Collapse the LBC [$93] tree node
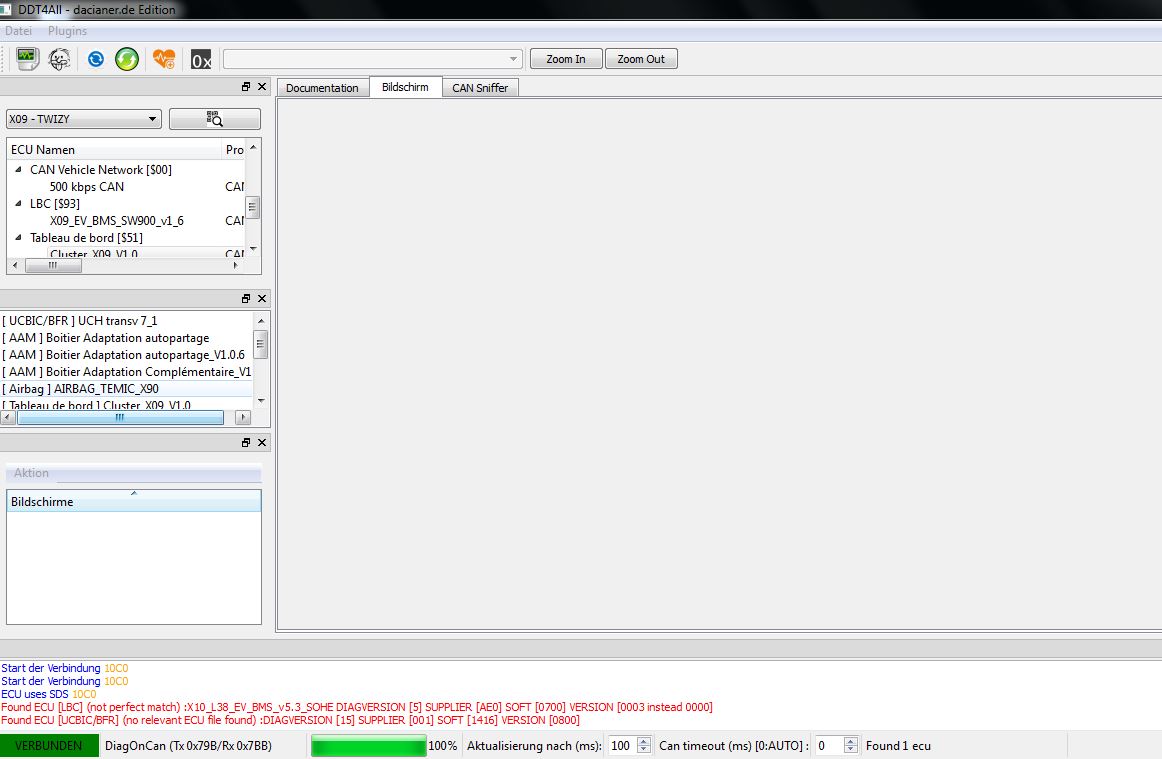The width and height of the screenshot is (1162, 759). (18, 204)
